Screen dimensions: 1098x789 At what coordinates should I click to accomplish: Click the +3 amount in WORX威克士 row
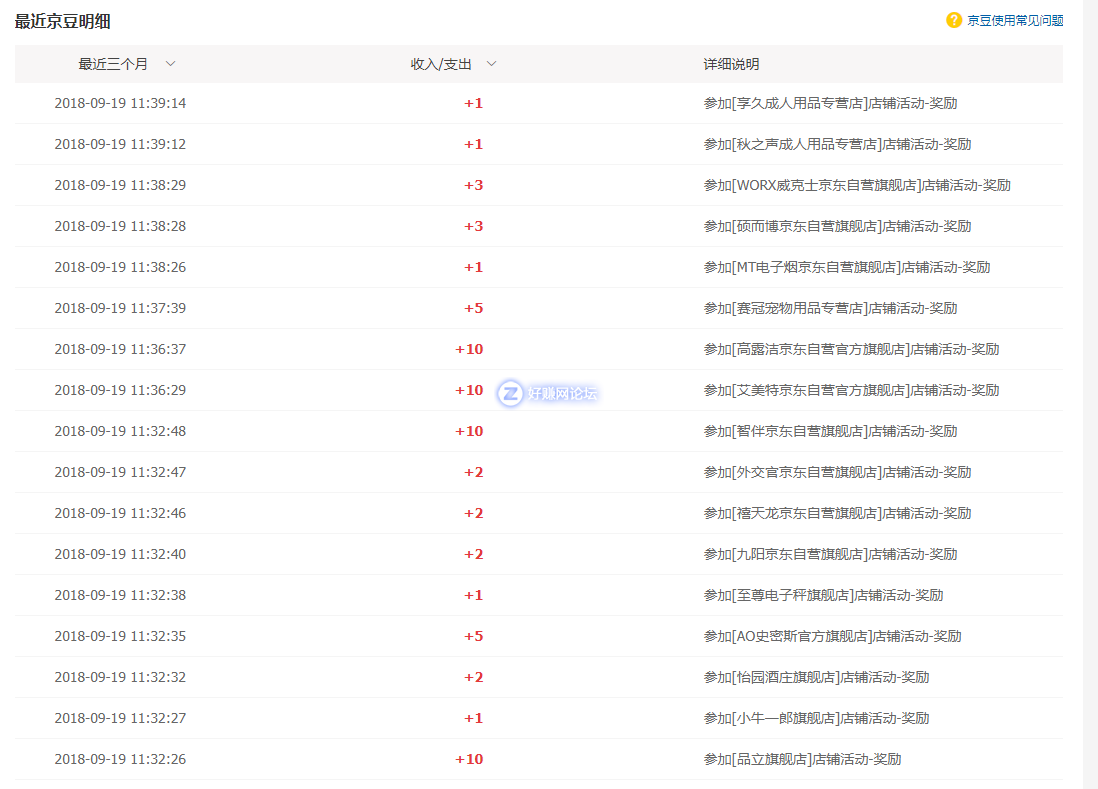(473, 185)
